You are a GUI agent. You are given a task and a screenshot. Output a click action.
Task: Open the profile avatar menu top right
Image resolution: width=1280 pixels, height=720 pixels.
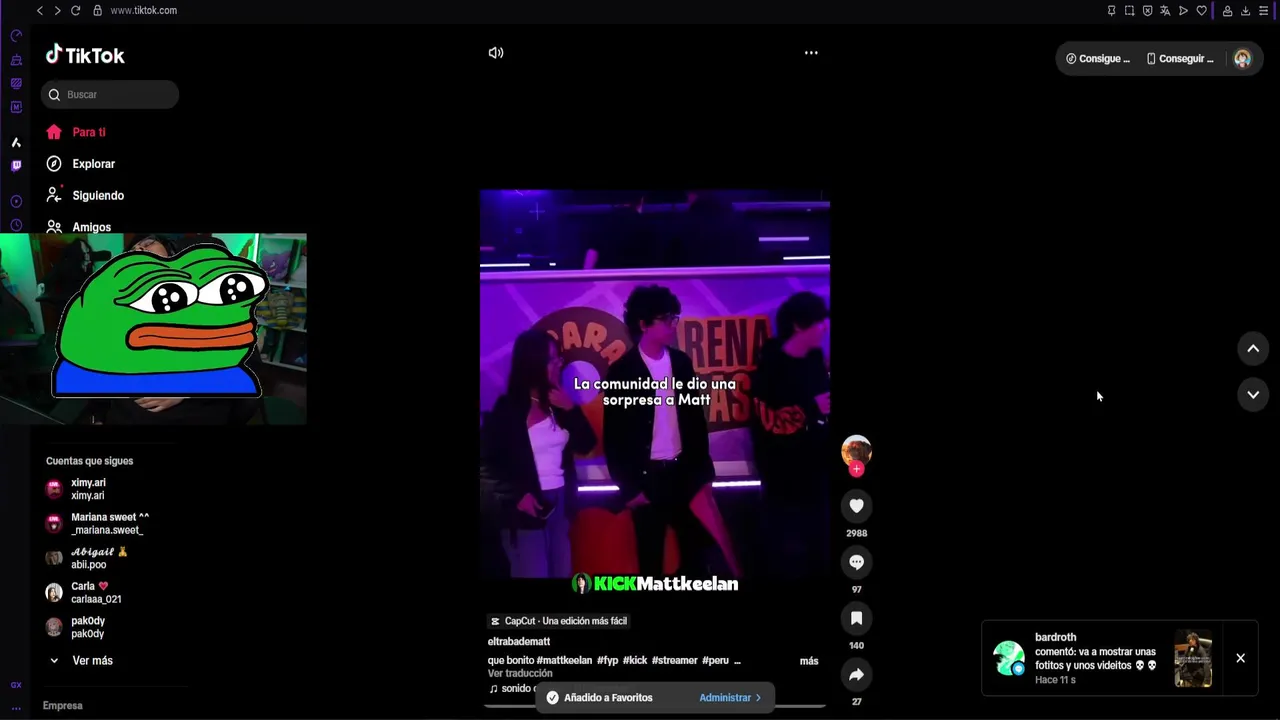pos(1242,59)
